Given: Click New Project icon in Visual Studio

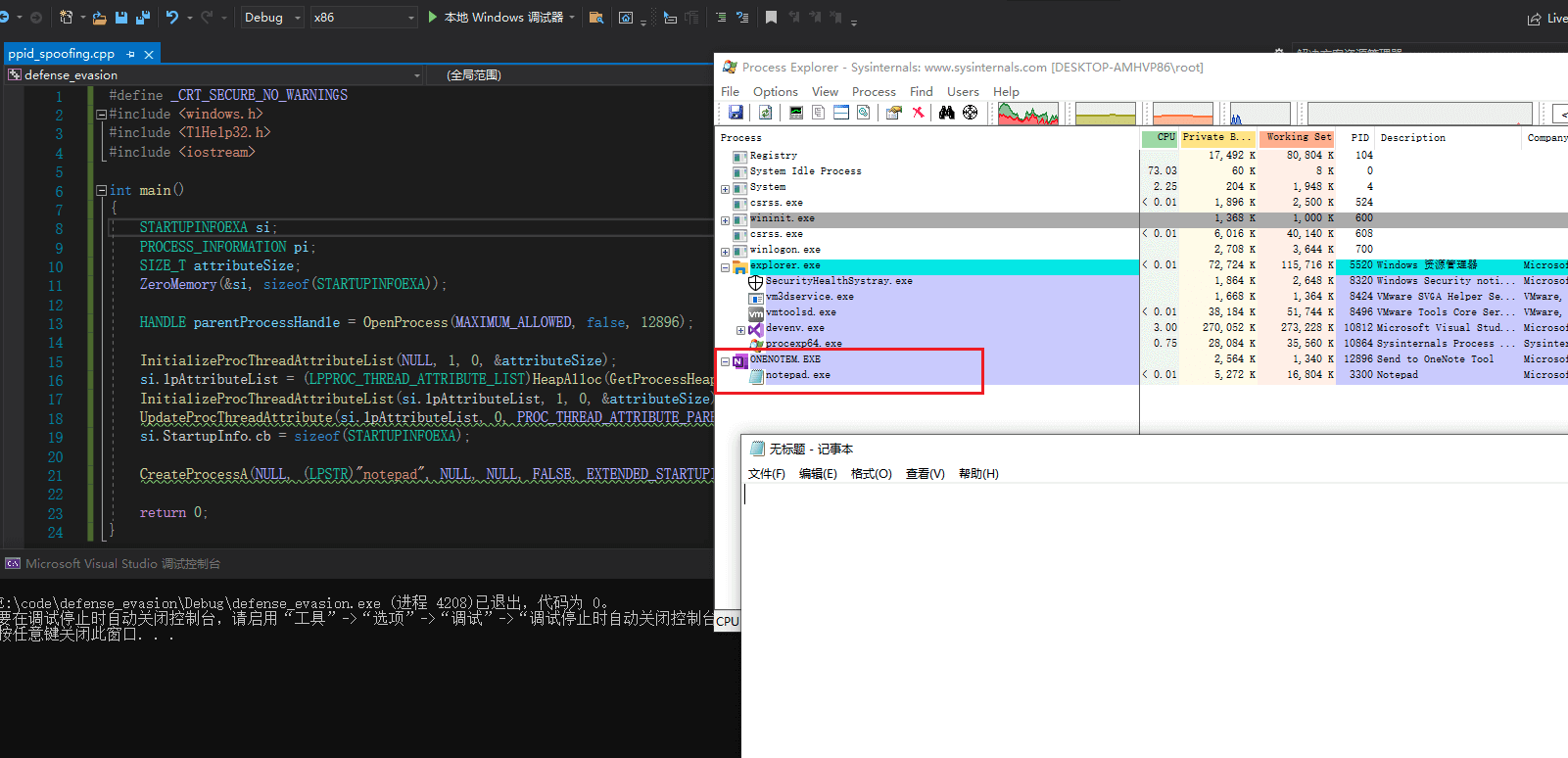Looking at the screenshot, I should coord(66,18).
